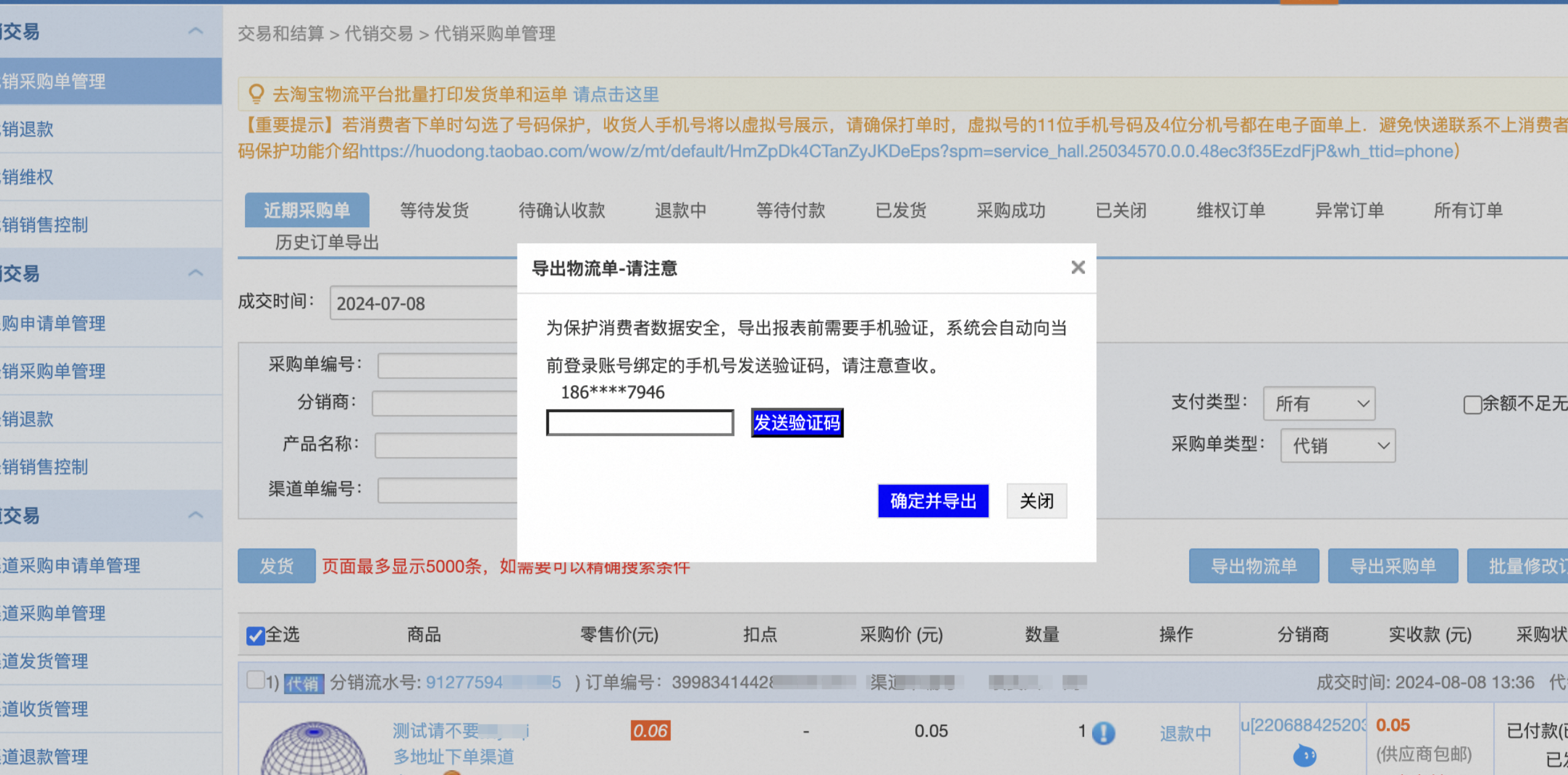This screenshot has width=1568, height=775.
Task: Click the distributor link u[220688425203
Action: coord(1303,725)
